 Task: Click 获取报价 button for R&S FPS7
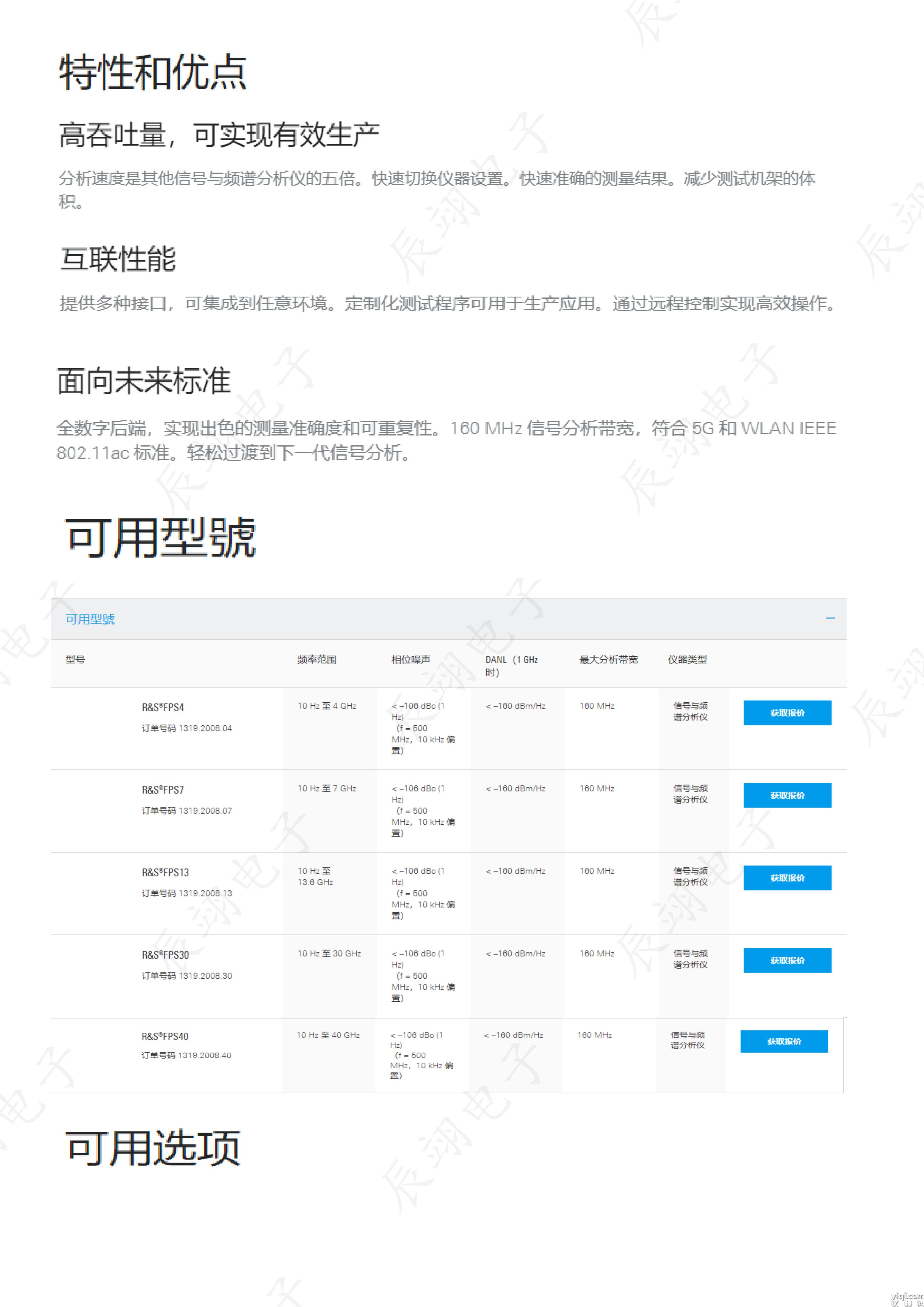(787, 795)
